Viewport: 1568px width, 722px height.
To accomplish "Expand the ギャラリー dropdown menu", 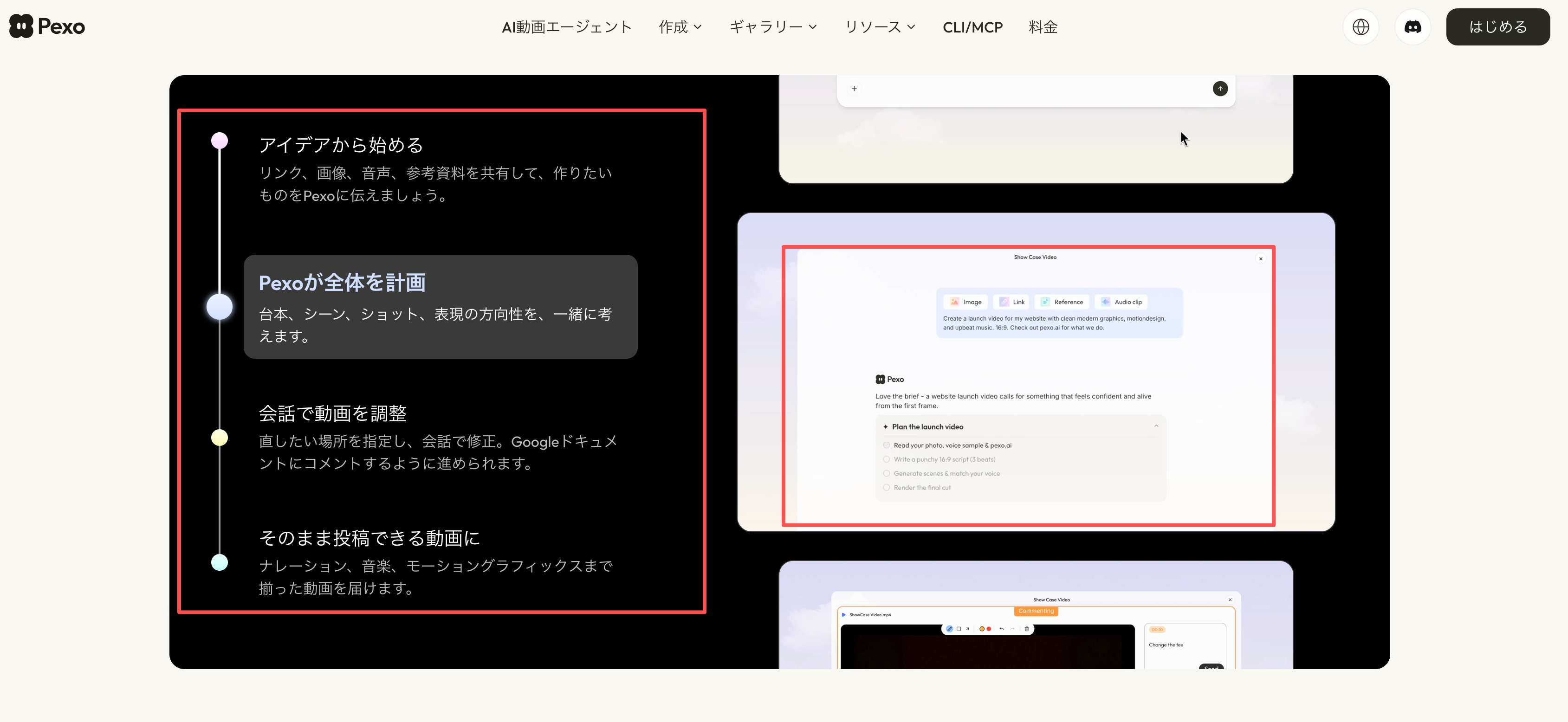I will coord(773,27).
